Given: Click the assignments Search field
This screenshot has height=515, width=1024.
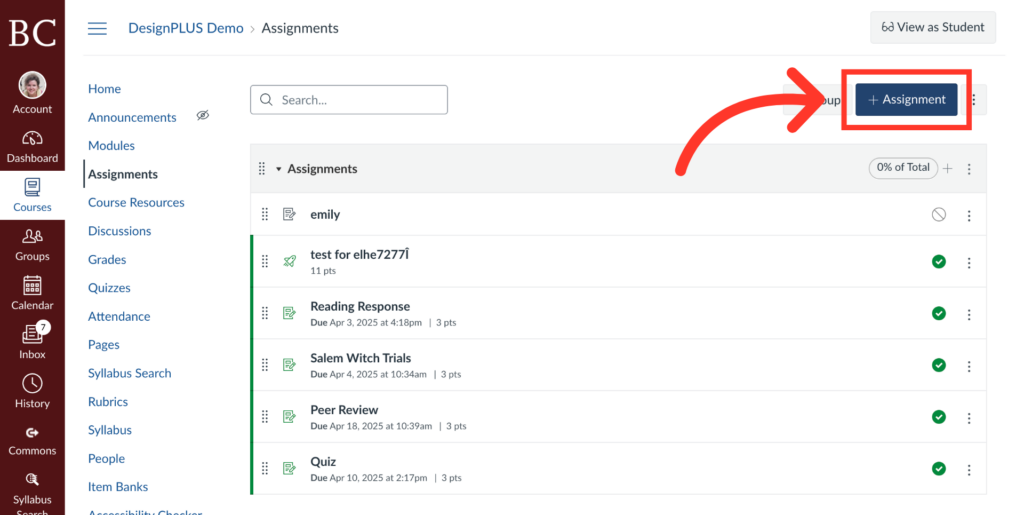Looking at the screenshot, I should (349, 100).
